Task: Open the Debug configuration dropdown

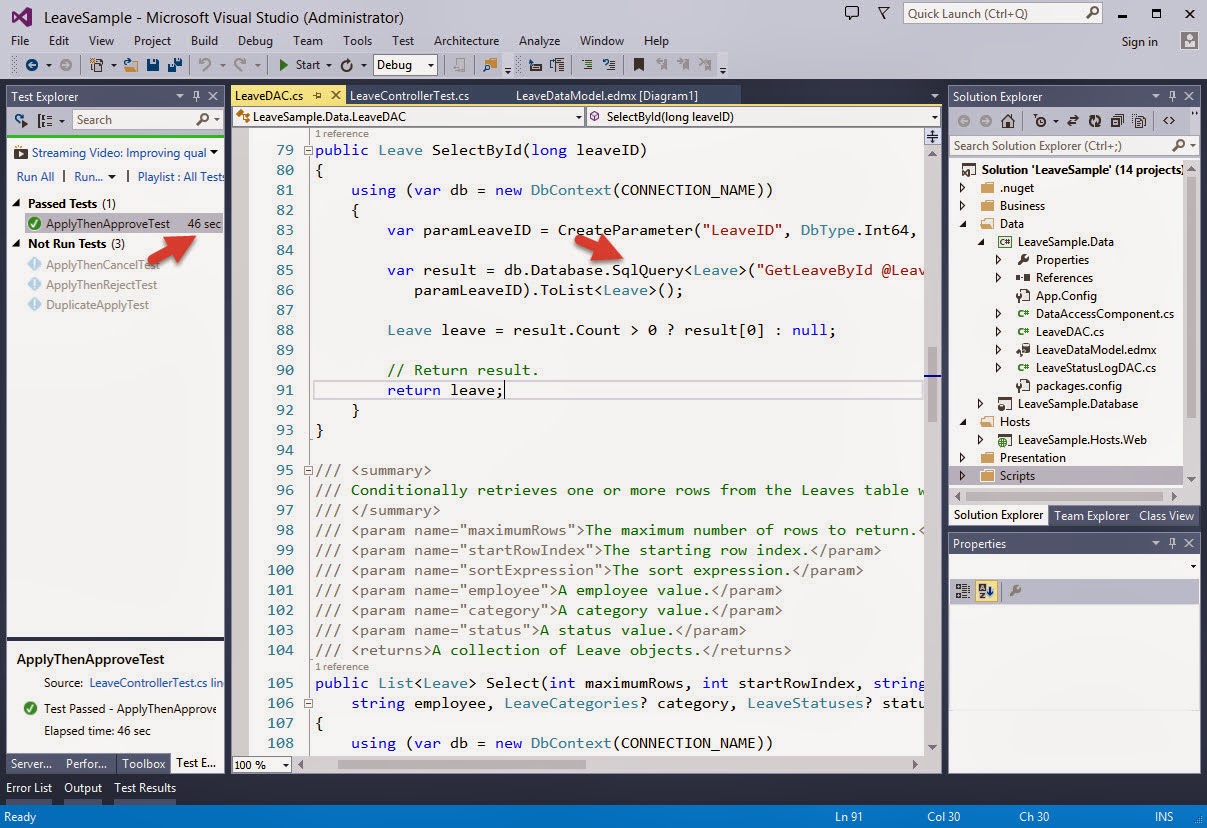Action: click(431, 65)
